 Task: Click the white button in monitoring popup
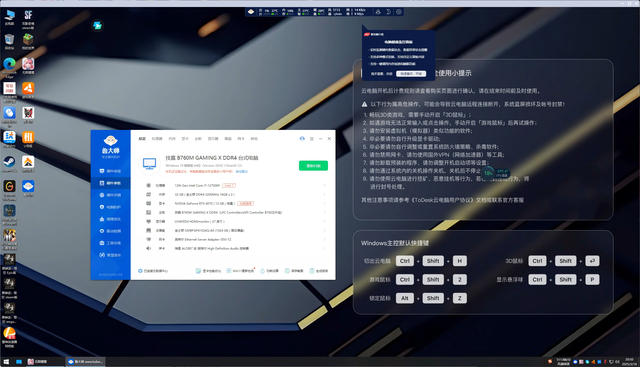[411, 74]
